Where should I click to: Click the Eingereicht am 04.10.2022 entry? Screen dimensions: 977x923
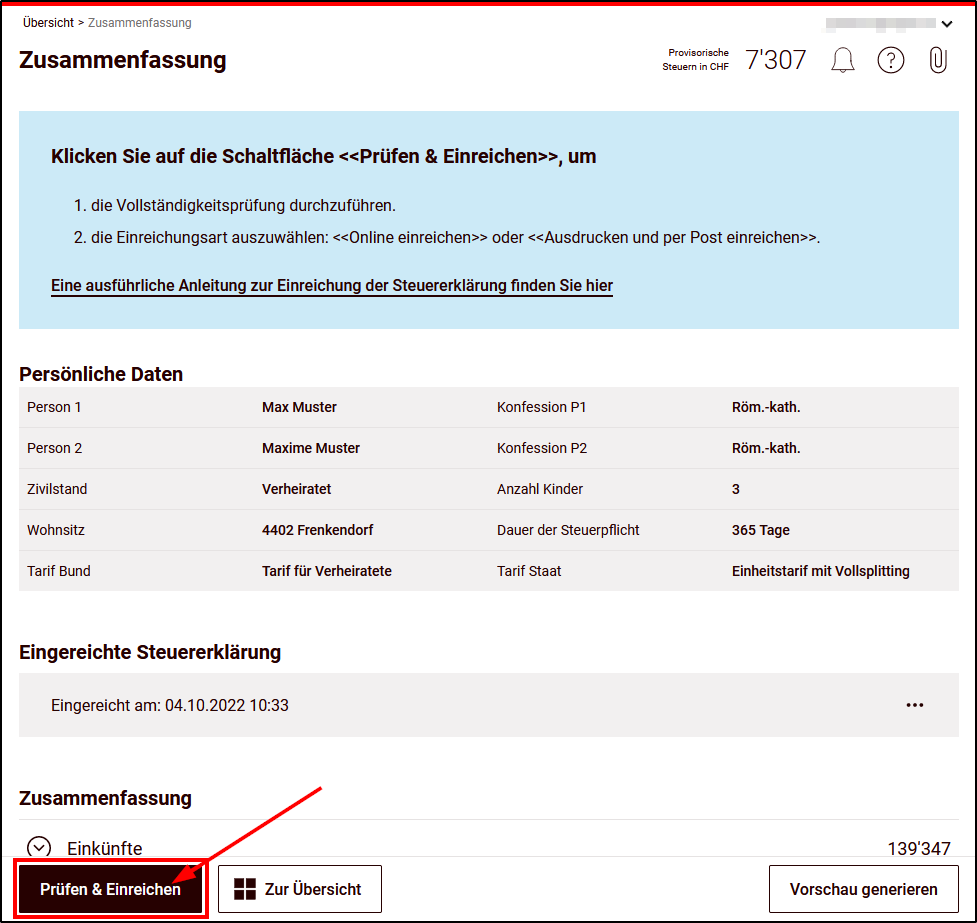(169, 705)
